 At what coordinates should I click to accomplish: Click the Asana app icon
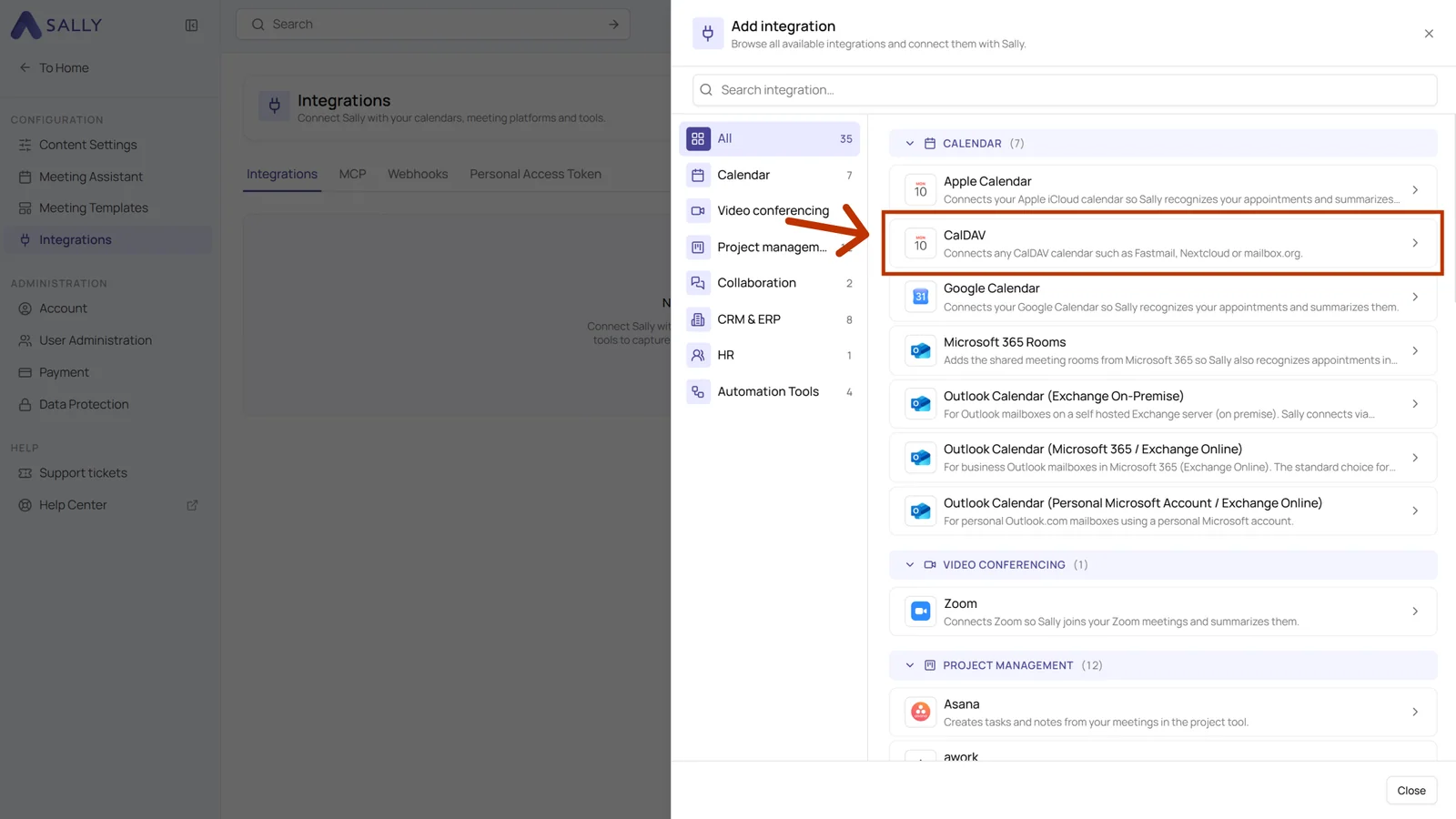[920, 713]
